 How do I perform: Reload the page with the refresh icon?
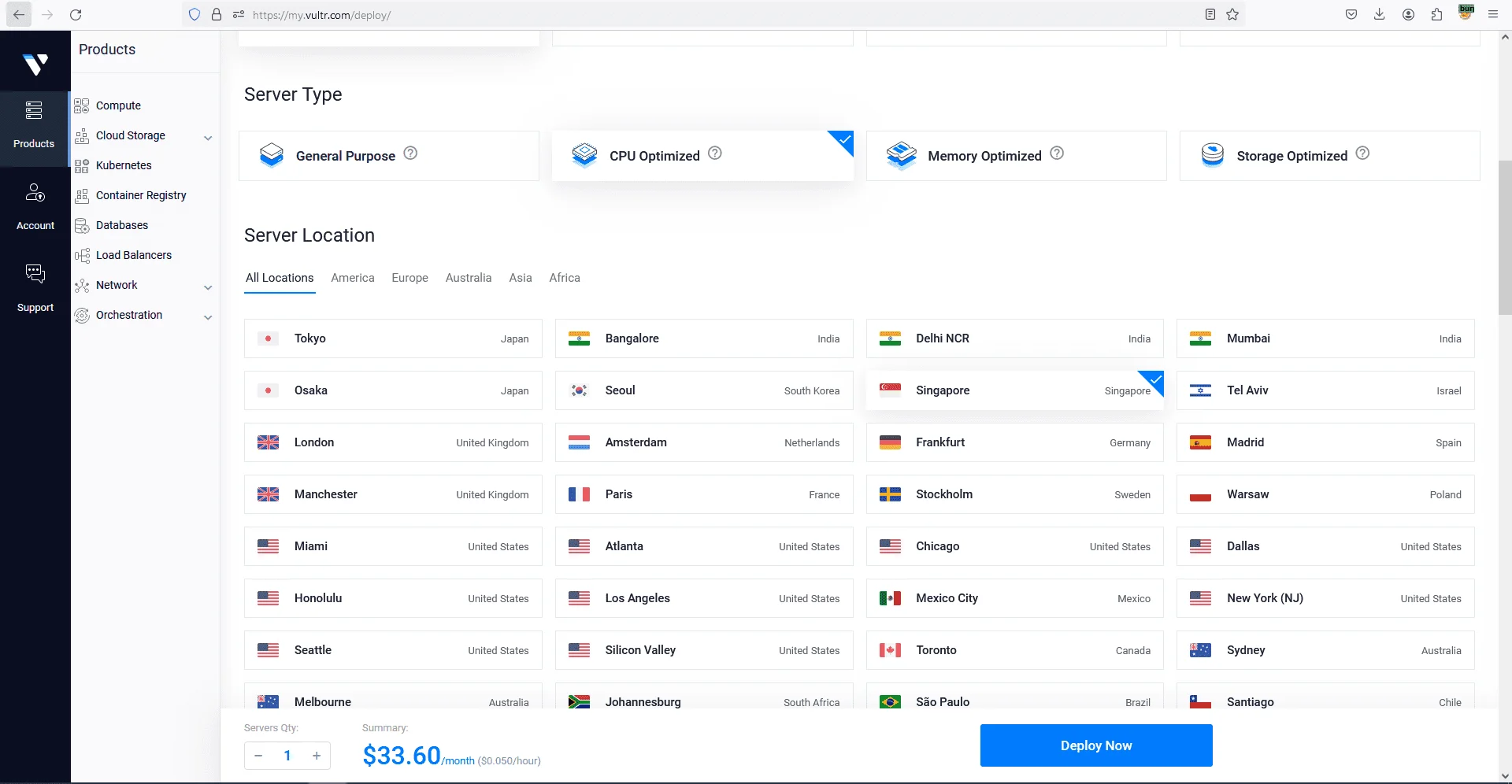(x=76, y=15)
